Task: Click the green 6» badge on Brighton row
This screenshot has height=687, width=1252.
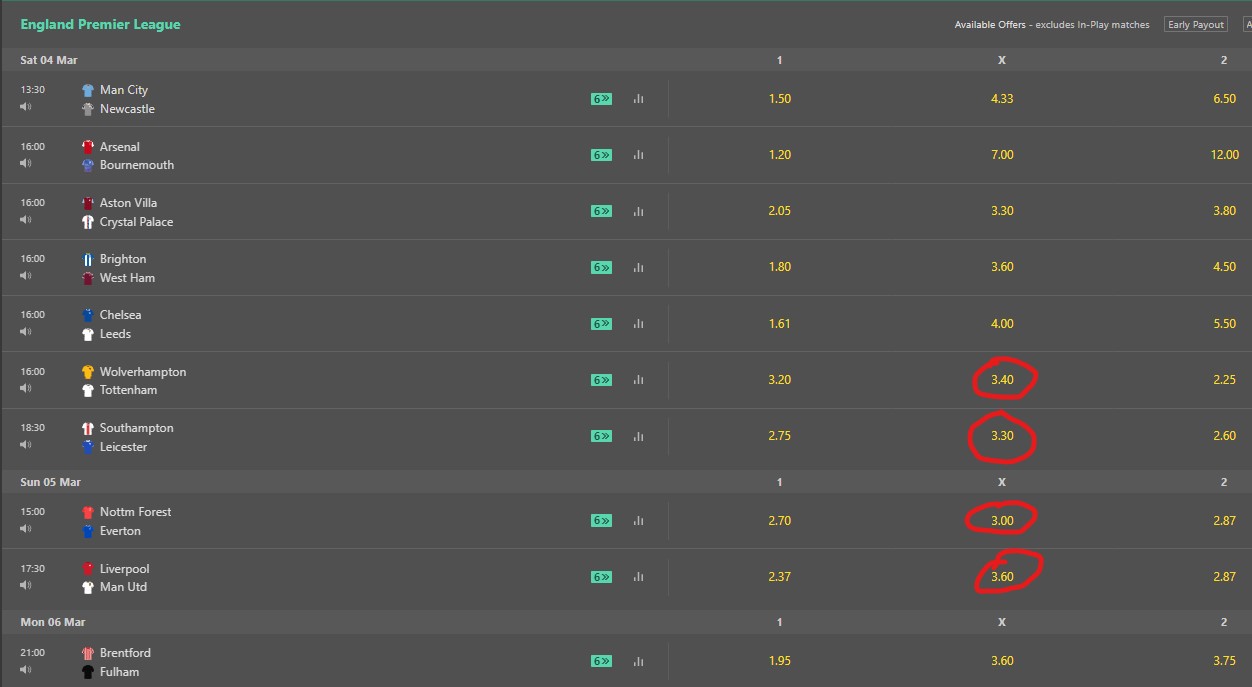Action: (x=601, y=267)
